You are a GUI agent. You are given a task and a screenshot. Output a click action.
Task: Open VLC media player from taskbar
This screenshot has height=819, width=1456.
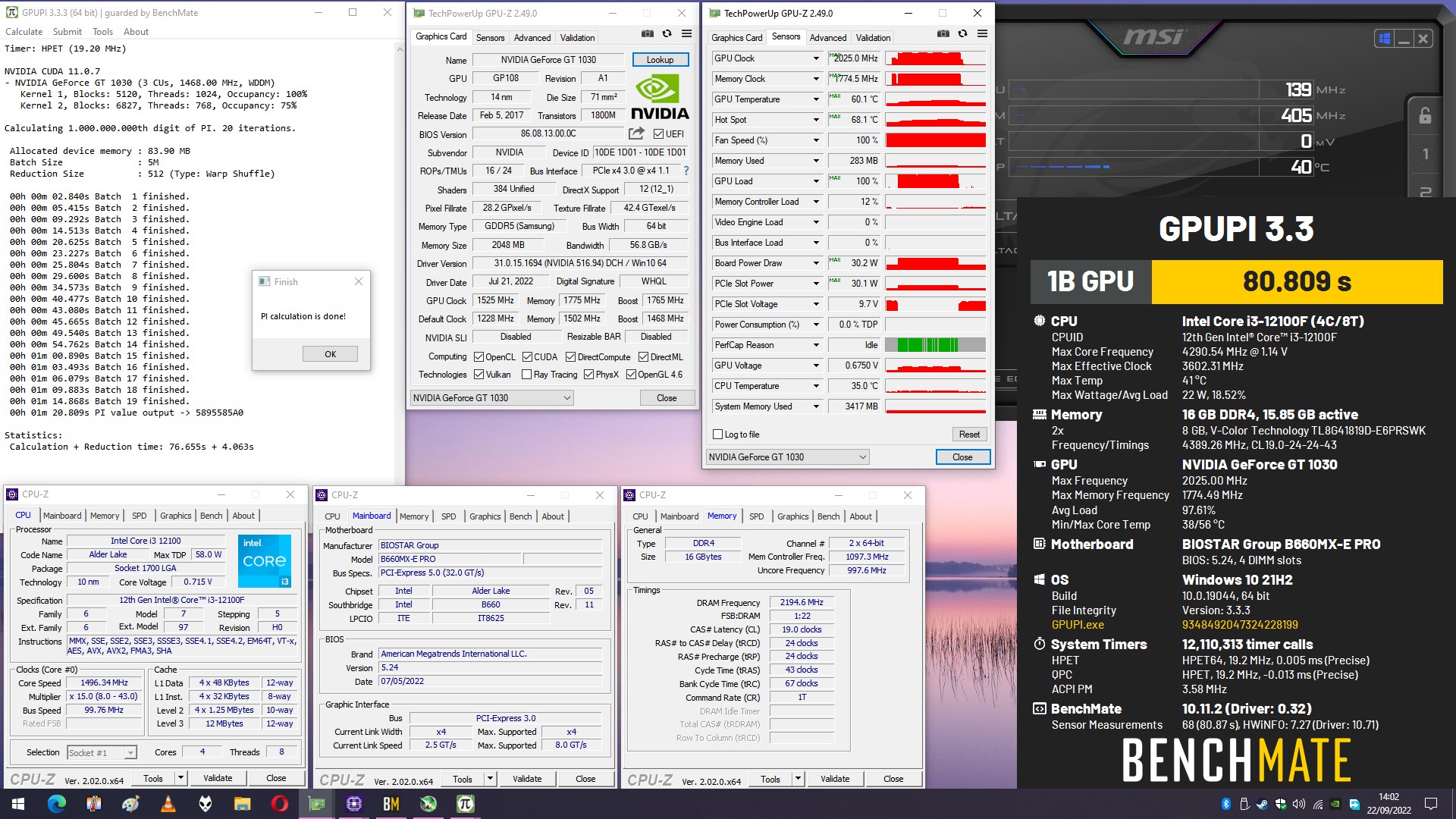click(168, 804)
